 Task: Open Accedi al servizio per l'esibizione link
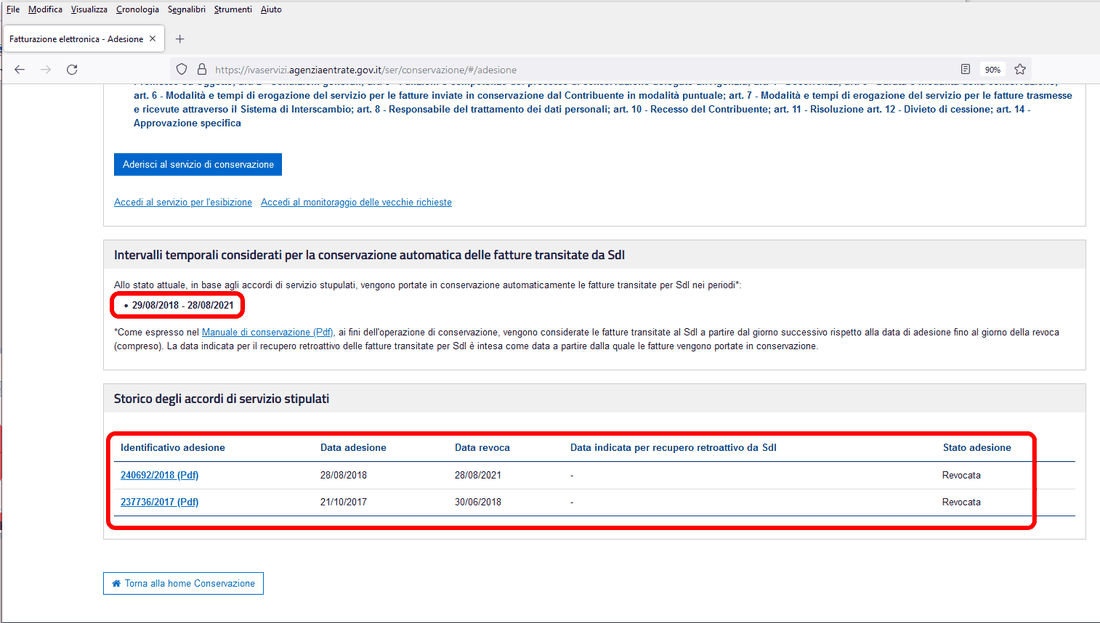tap(183, 202)
